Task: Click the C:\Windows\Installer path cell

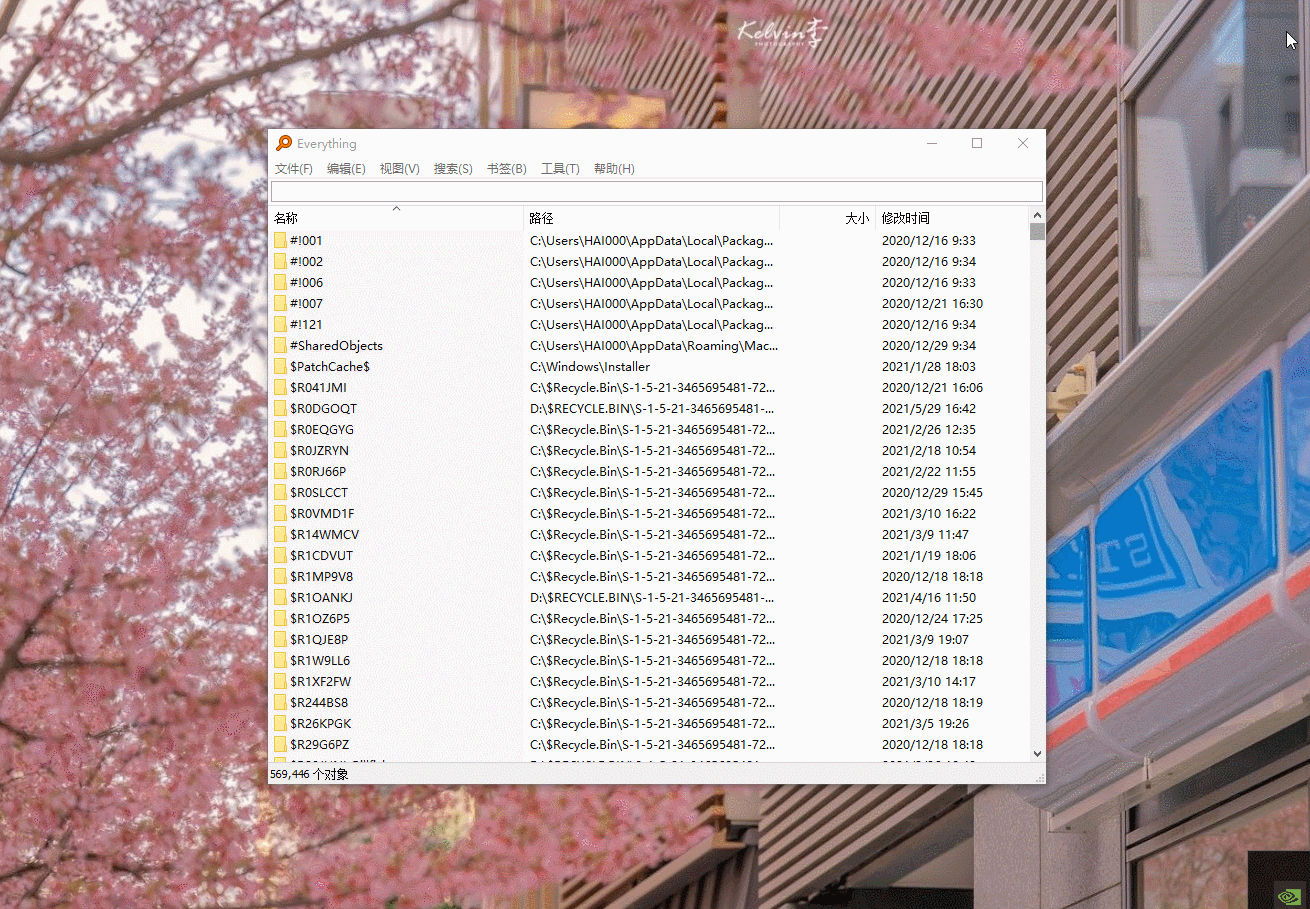Action: [590, 366]
